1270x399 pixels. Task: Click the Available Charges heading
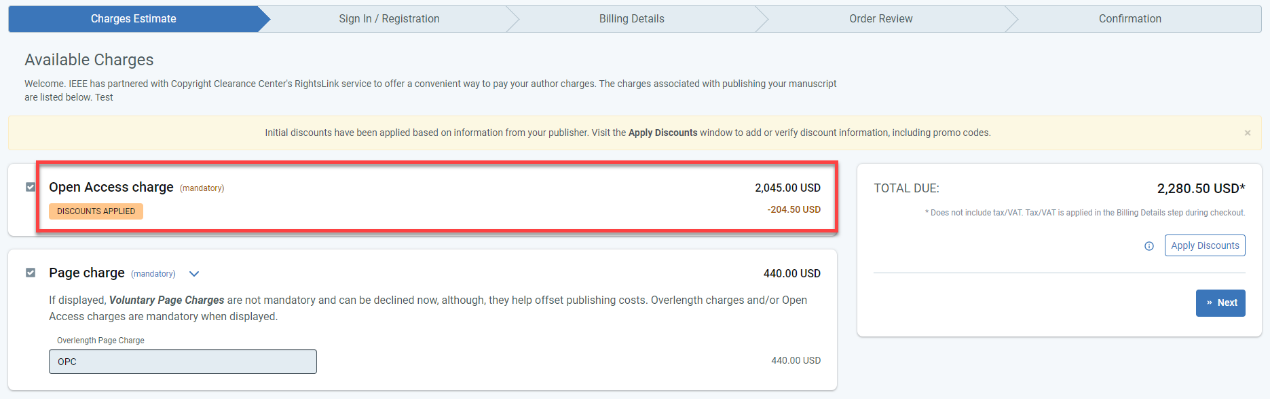[x=89, y=60]
